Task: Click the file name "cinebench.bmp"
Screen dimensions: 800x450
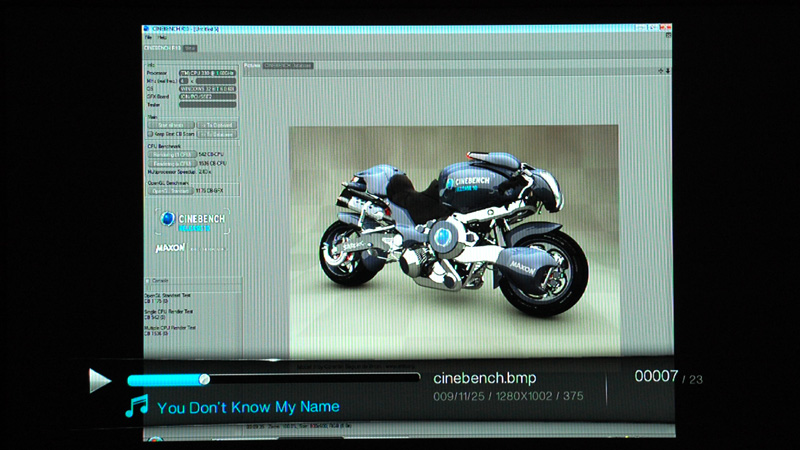Action: [x=484, y=378]
